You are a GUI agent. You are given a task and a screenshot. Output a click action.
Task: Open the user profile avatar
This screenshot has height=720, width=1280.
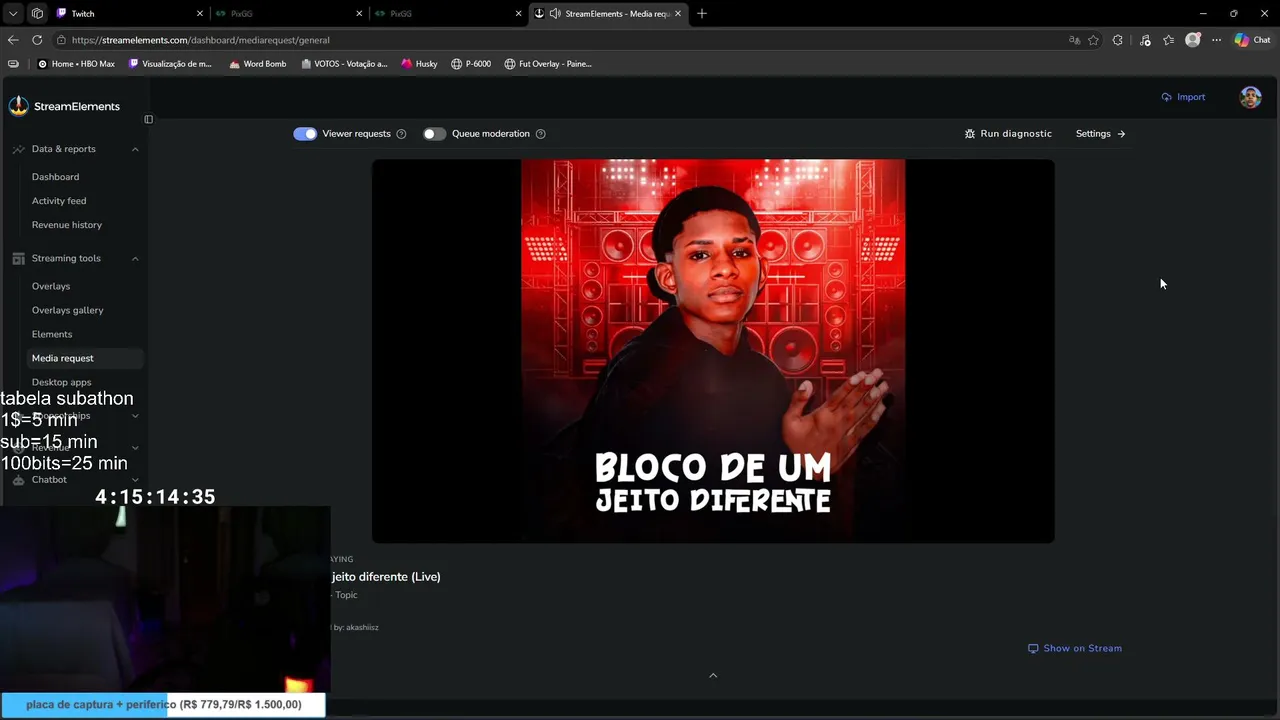point(1250,97)
